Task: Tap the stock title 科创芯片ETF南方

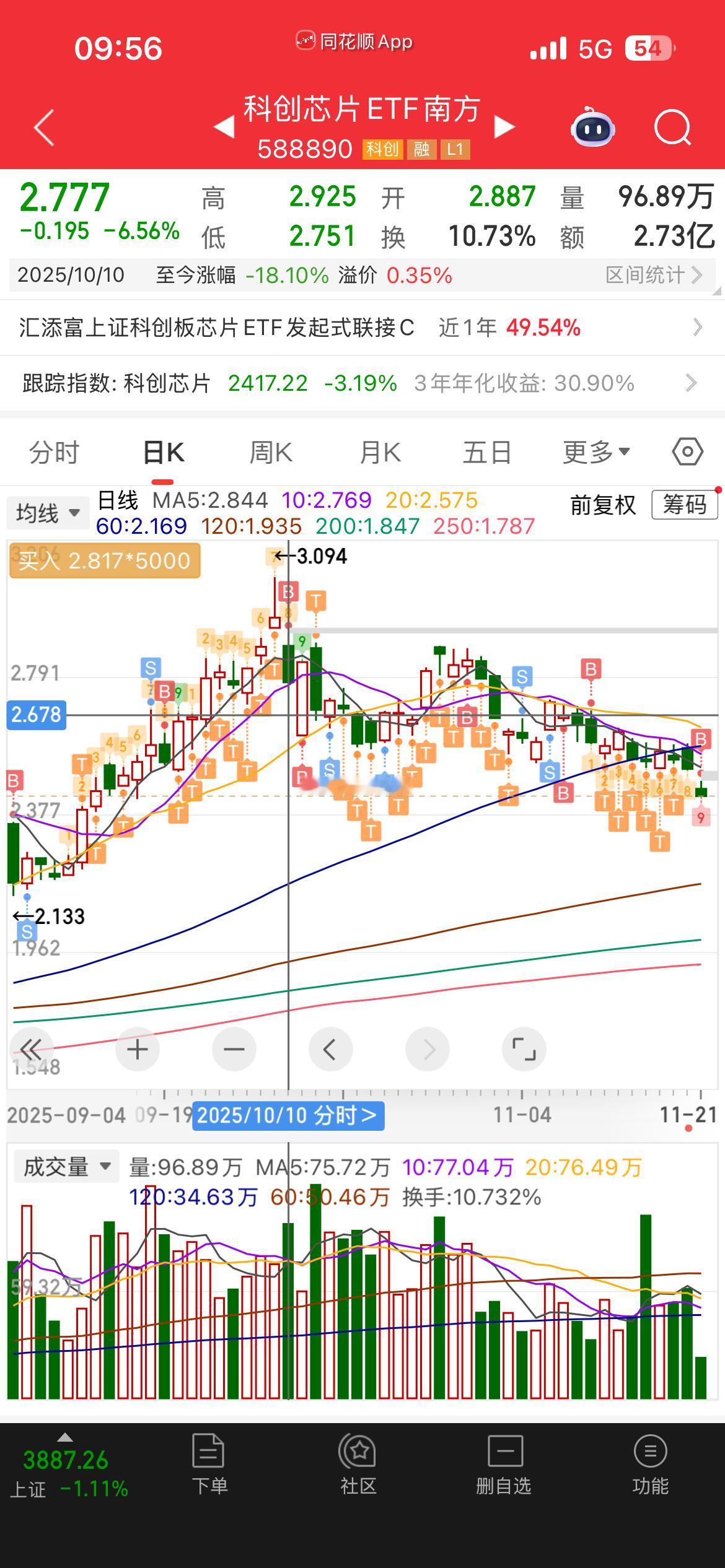Action: point(362,110)
